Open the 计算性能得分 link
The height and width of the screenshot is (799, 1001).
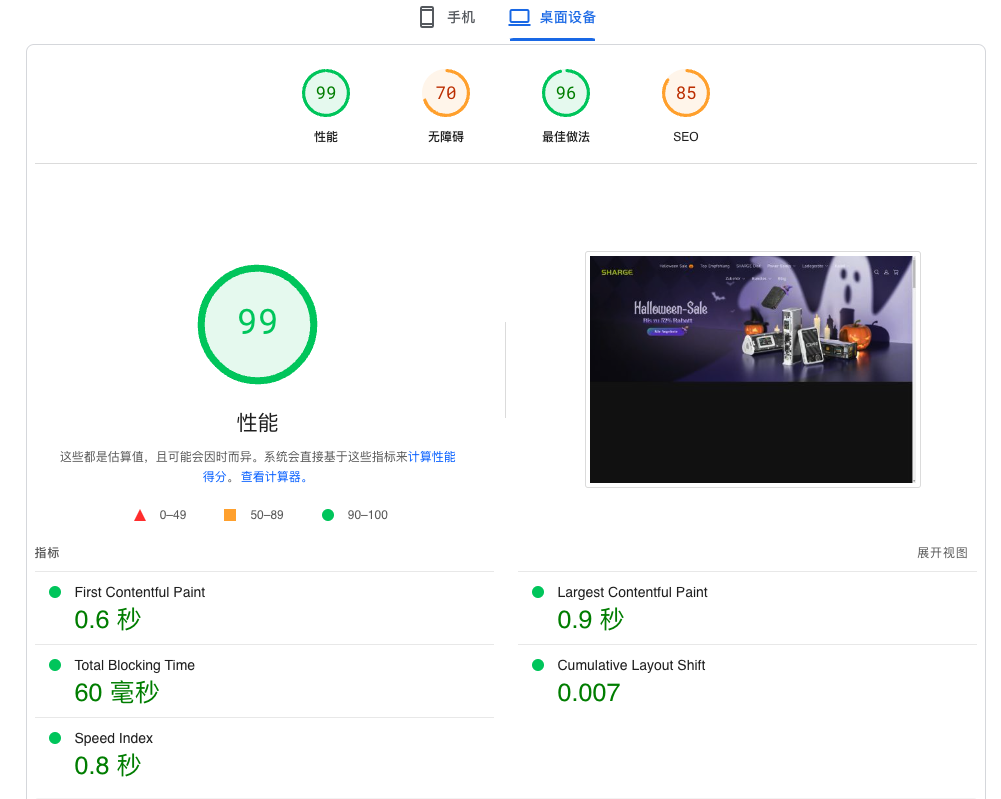click(x=434, y=456)
